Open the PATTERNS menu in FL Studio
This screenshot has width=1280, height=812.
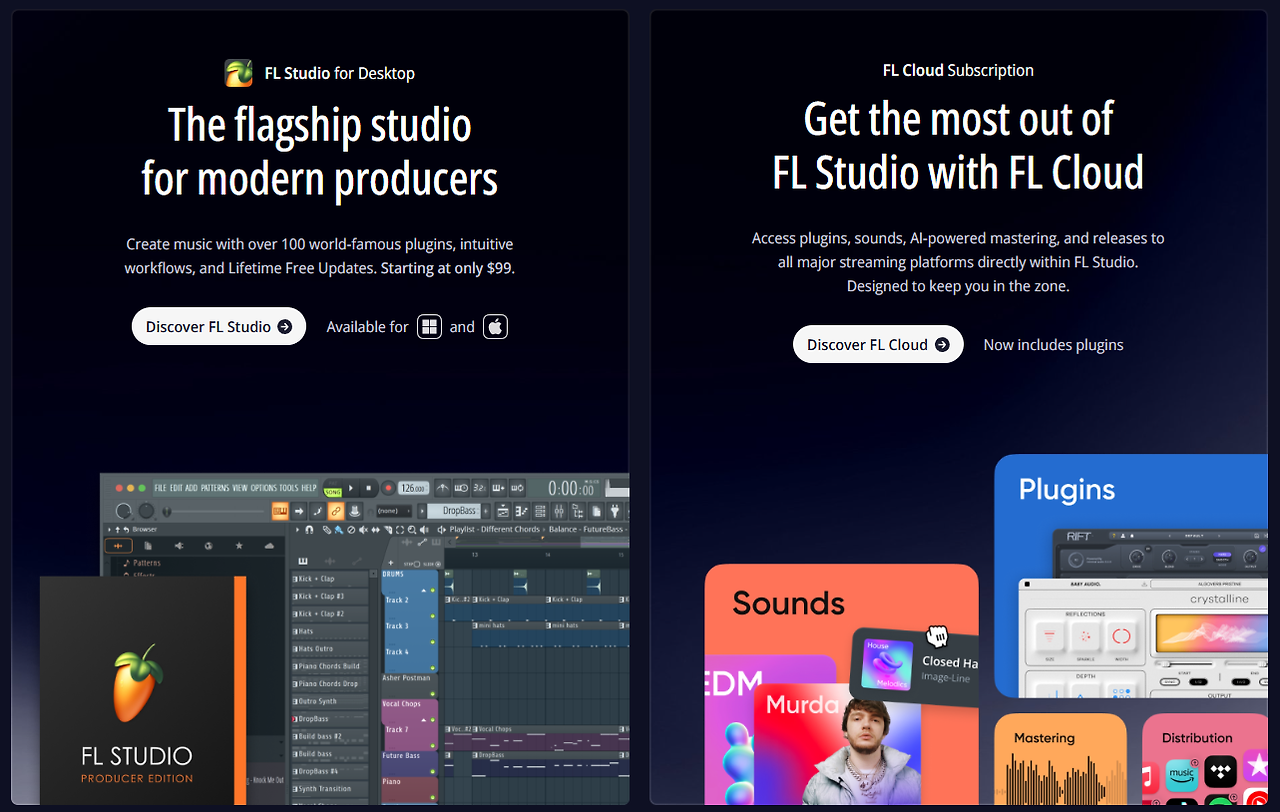pos(215,488)
